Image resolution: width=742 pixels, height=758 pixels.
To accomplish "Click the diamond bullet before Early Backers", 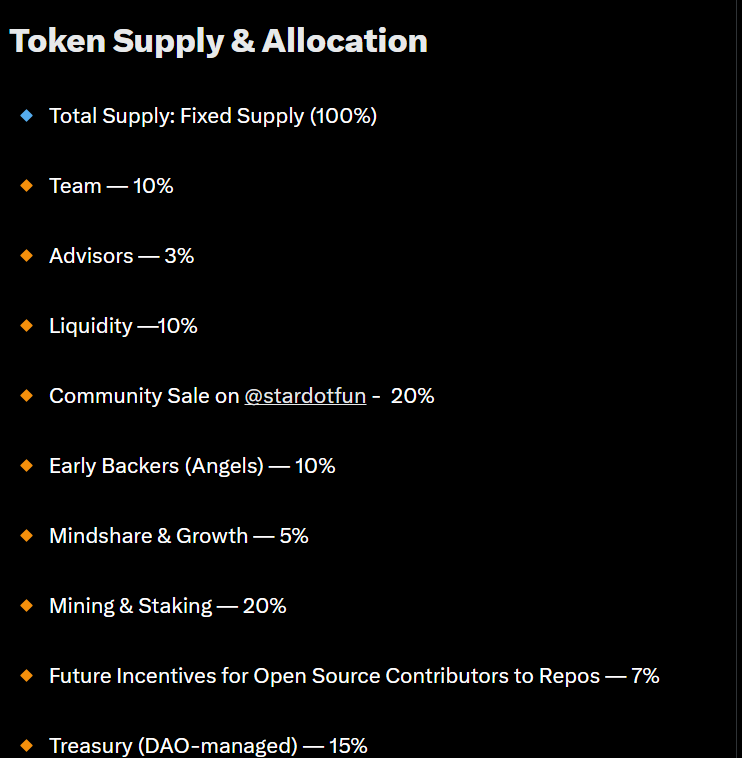I will (27, 466).
